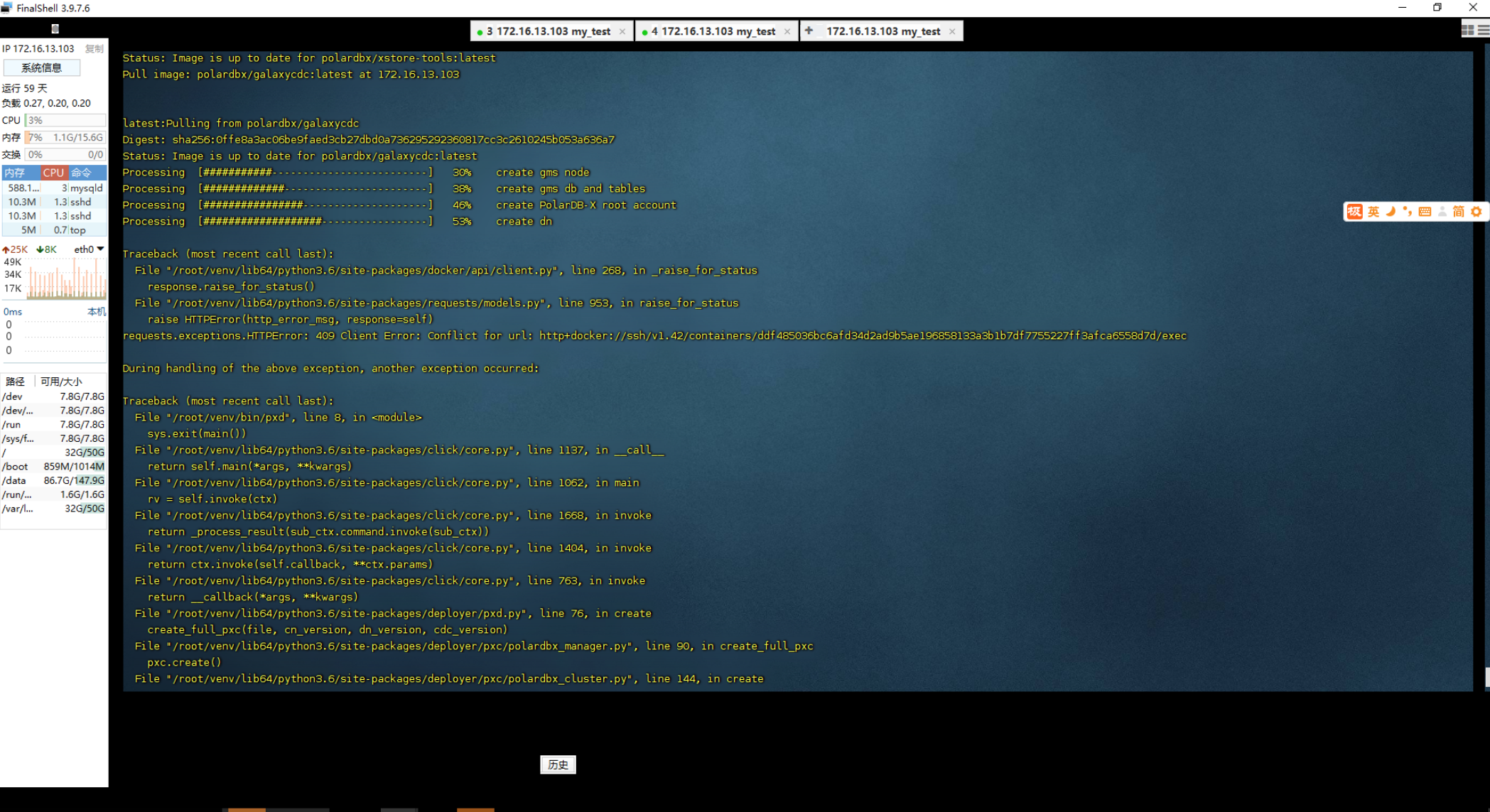
Task: Open the eth0 network interface dropdown
Action: [90, 249]
